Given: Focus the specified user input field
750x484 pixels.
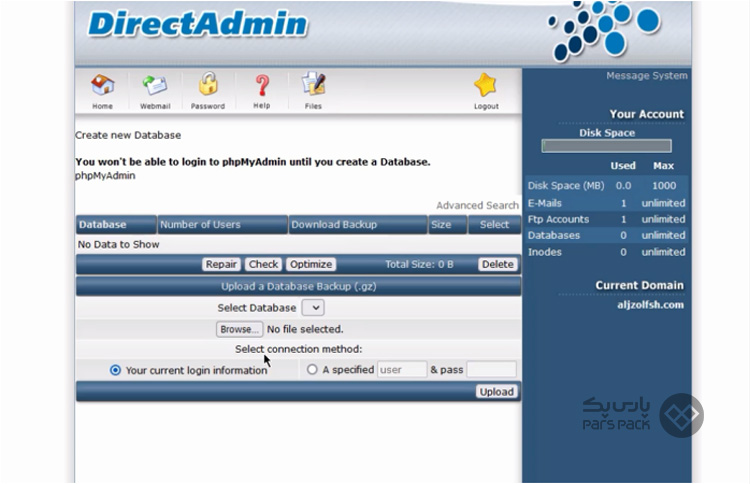Looking at the screenshot, I should (402, 370).
